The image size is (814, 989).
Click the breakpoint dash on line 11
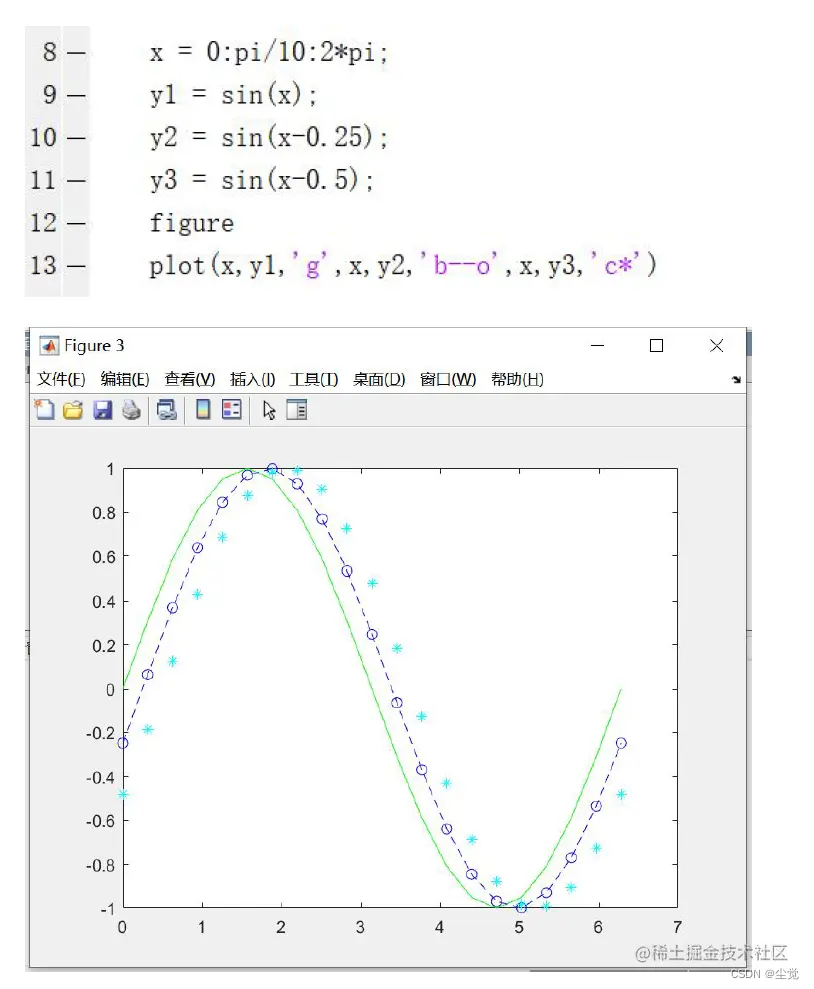[76, 182]
